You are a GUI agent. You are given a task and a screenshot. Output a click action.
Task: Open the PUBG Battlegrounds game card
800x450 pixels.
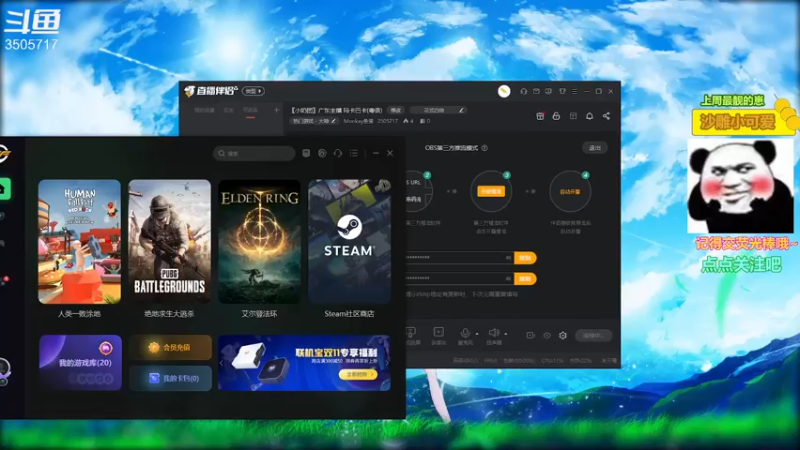(x=169, y=242)
